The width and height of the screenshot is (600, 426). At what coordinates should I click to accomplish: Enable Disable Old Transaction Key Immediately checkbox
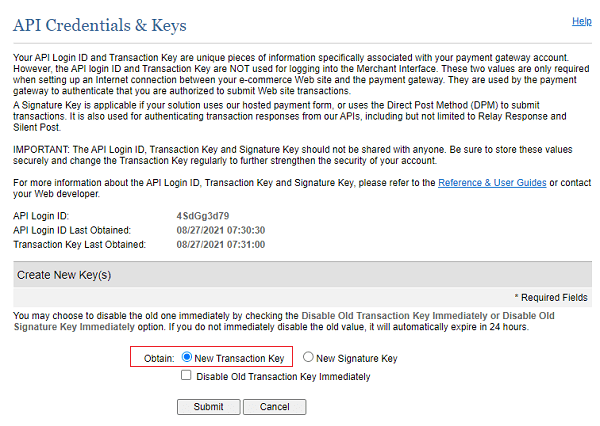(x=187, y=376)
